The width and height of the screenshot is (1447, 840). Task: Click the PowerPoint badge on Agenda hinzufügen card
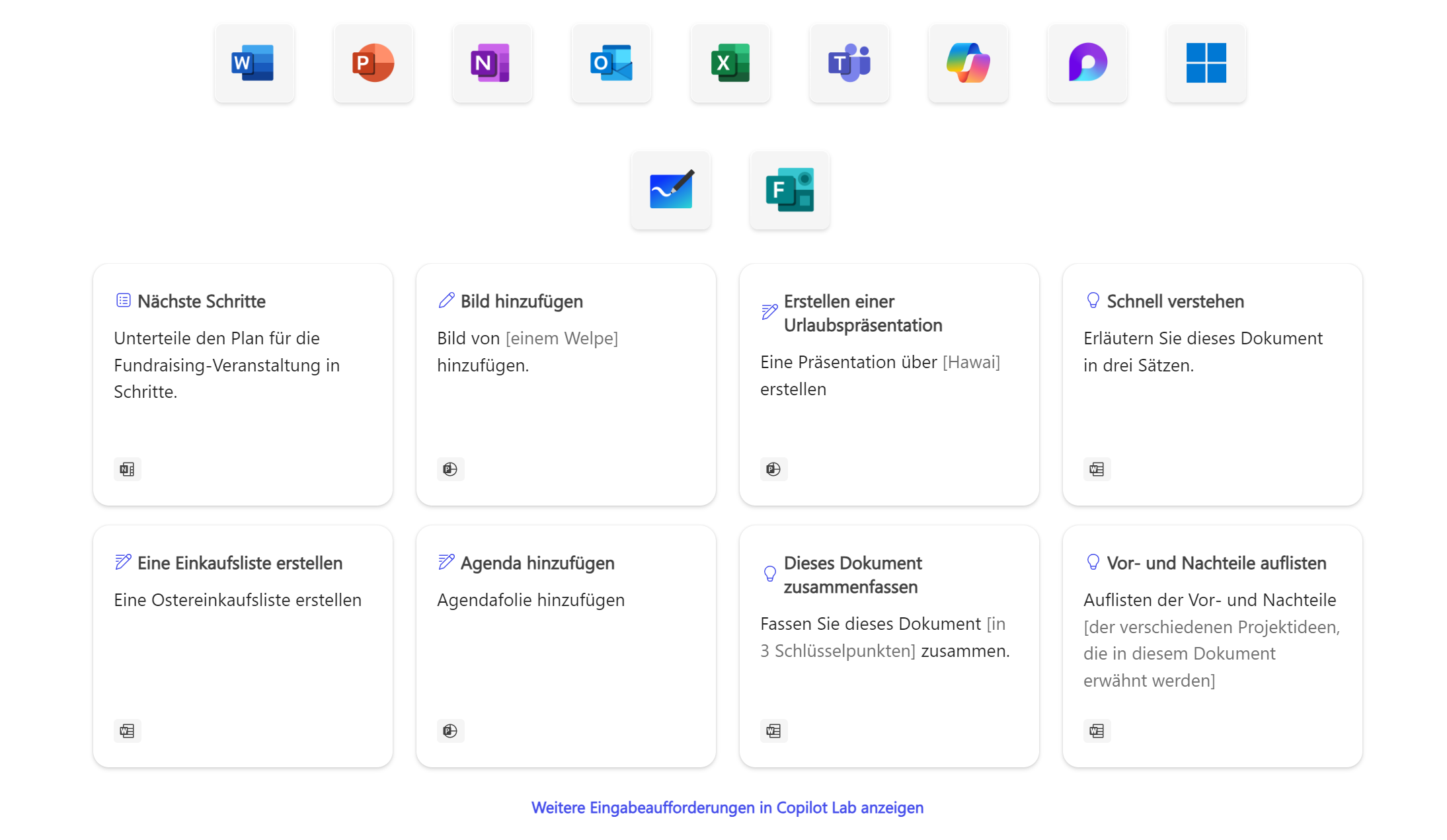450,731
